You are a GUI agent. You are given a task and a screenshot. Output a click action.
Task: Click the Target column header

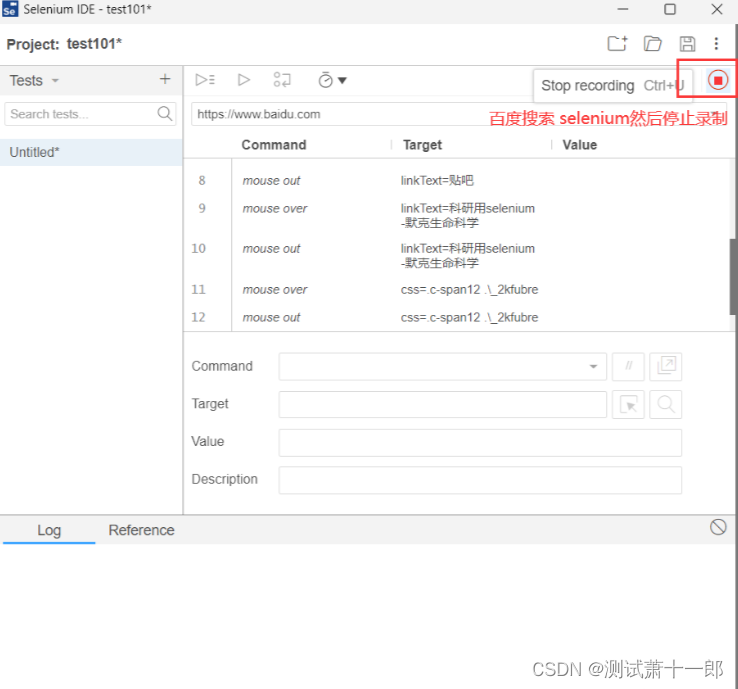[422, 144]
